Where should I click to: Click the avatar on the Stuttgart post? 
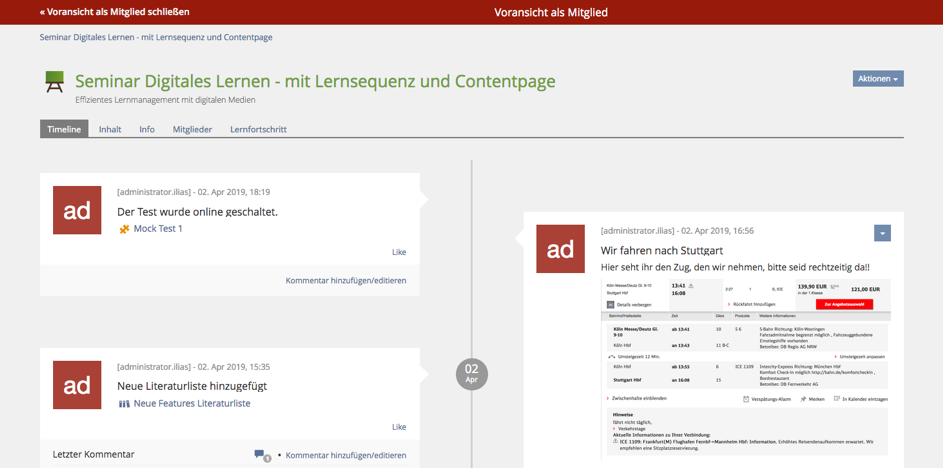coord(560,249)
